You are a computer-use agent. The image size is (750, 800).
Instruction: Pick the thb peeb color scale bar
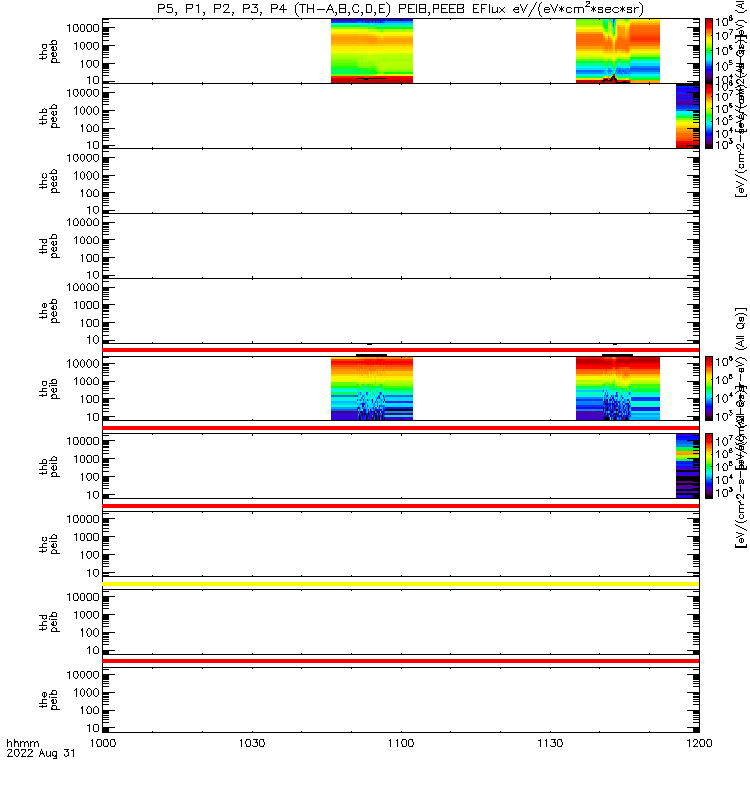(x=709, y=116)
